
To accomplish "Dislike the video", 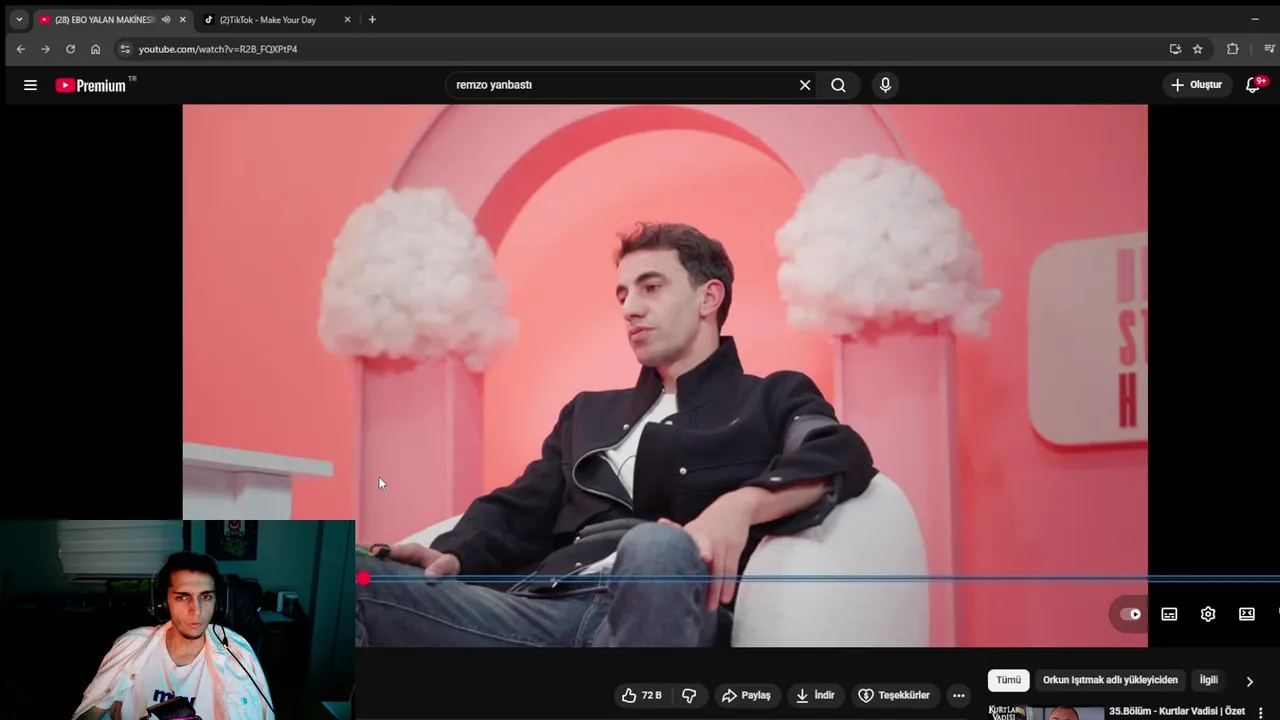I will (x=689, y=695).
